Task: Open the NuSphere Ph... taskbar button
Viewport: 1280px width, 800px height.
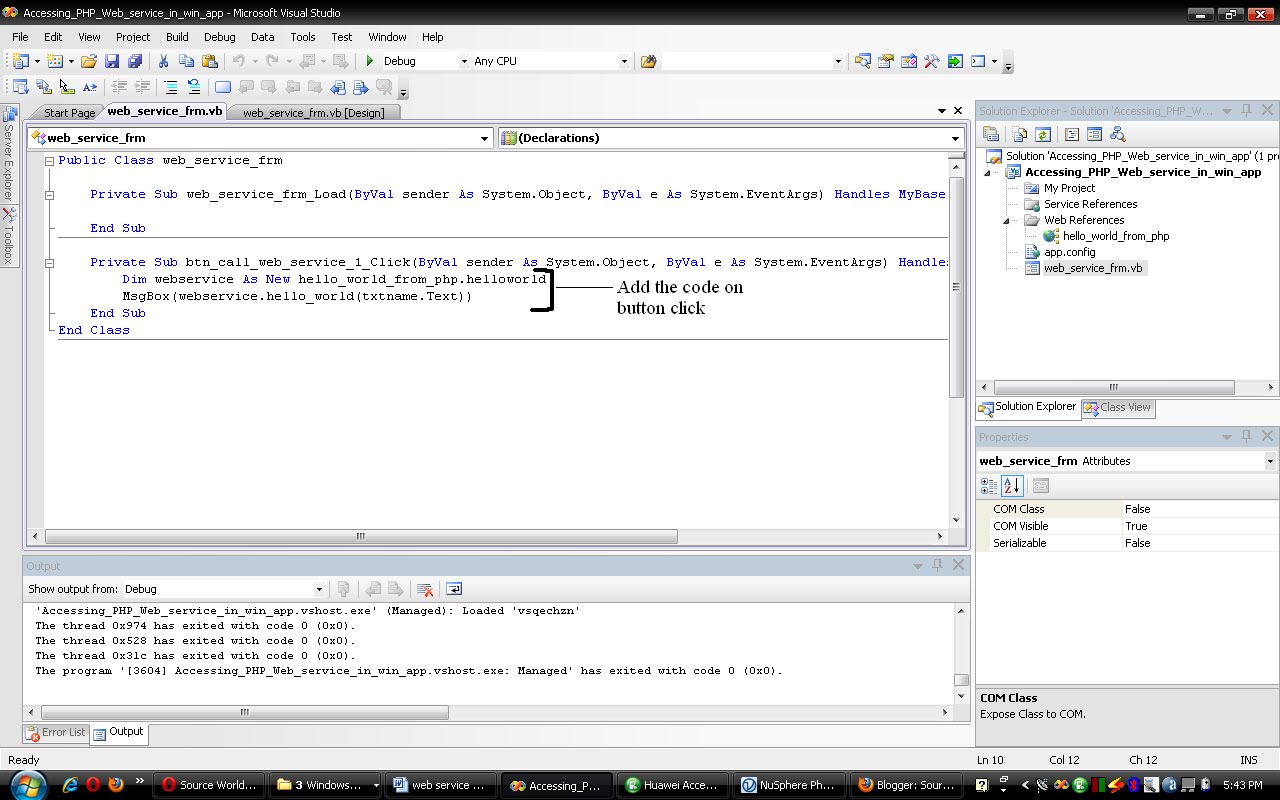Action: pyautogui.click(x=787, y=785)
